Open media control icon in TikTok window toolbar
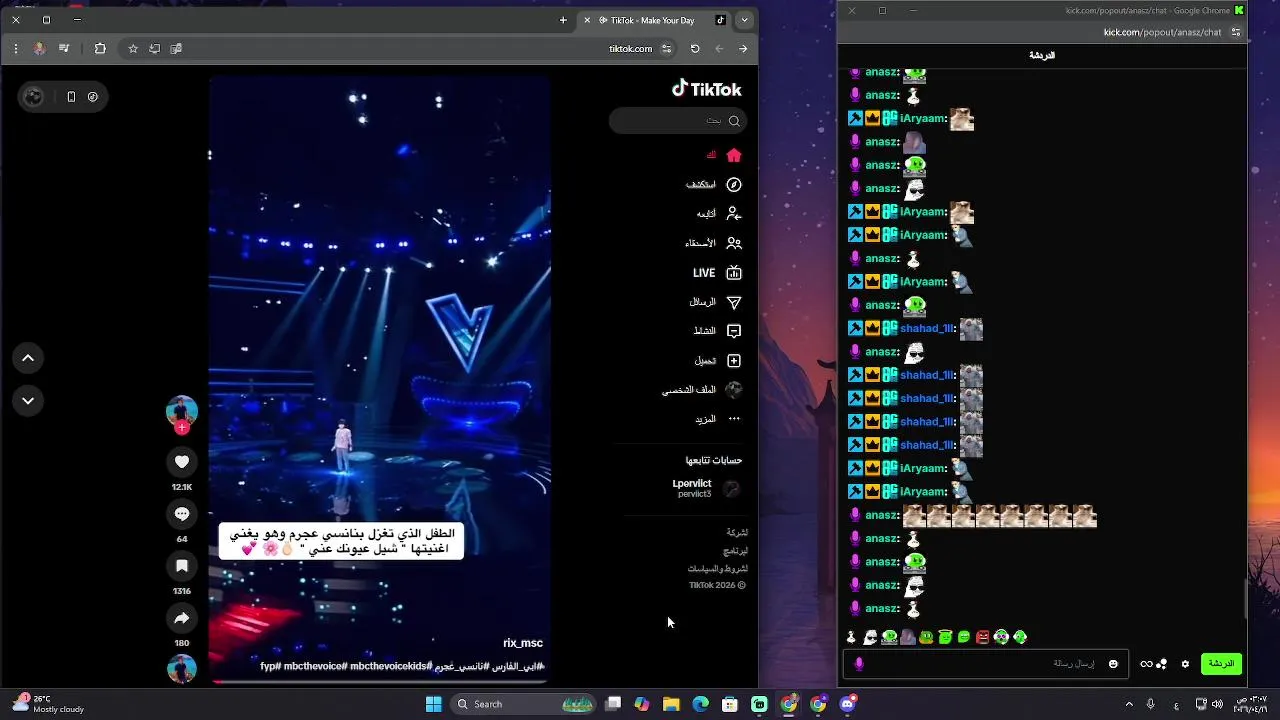Screen dimensions: 1280x720 coord(64,48)
